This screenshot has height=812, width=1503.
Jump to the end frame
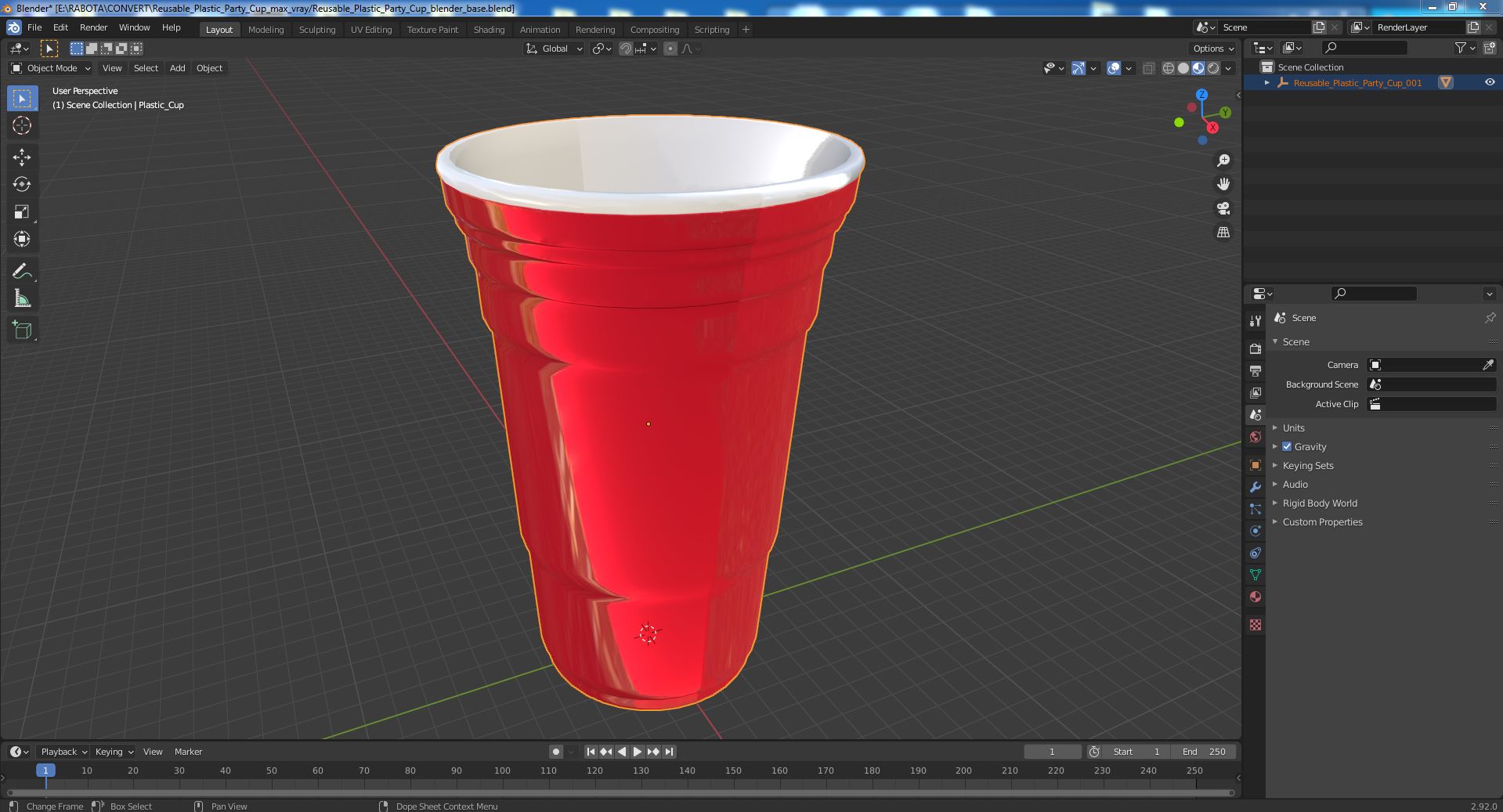pyautogui.click(x=669, y=752)
